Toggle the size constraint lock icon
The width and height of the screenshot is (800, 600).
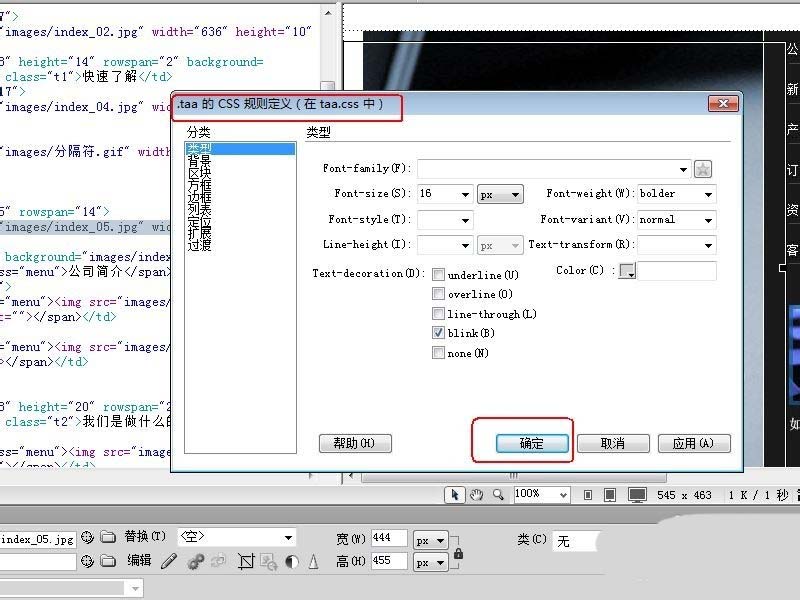coord(458,553)
